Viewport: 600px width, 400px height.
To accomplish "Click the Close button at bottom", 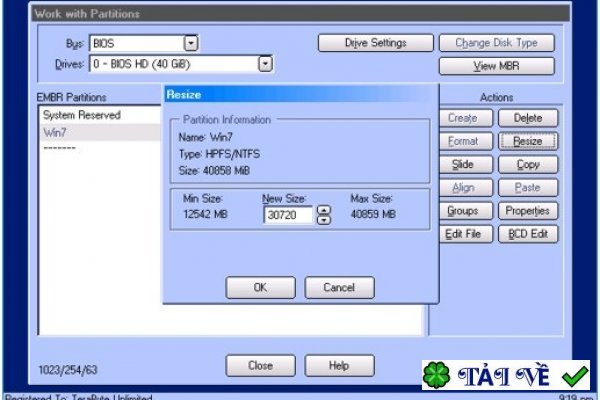I will [x=261, y=366].
